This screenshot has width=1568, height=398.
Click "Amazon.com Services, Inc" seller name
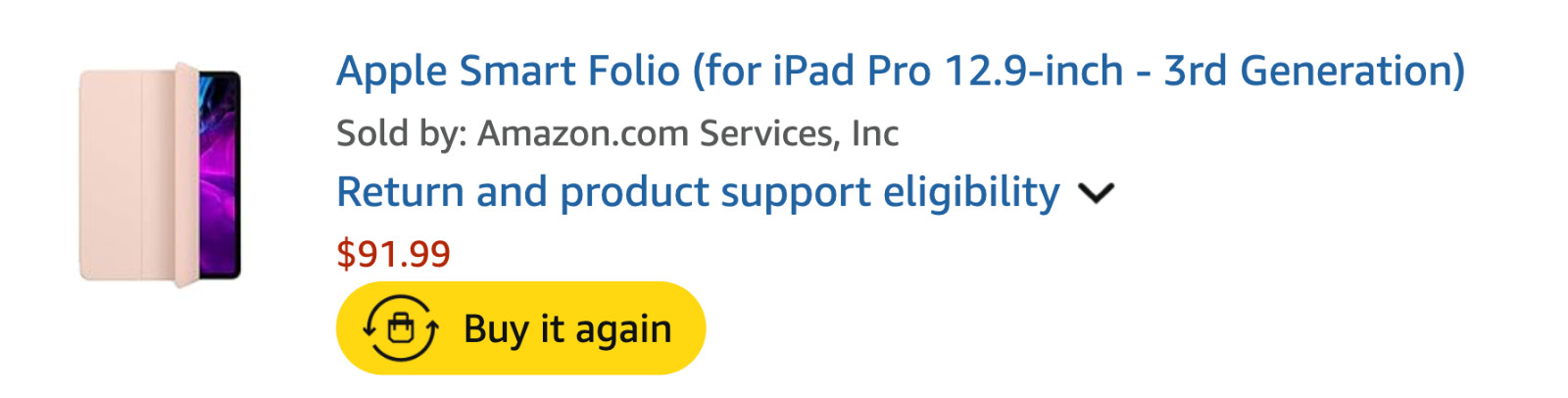(687, 133)
